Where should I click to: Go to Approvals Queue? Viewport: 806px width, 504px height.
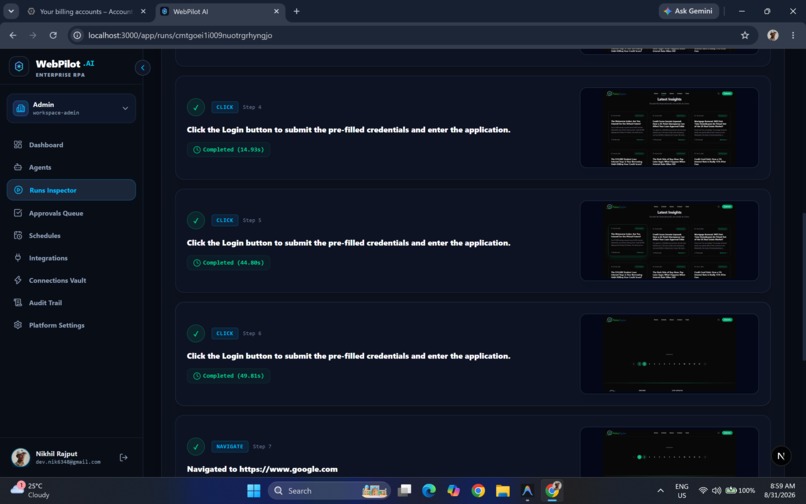coord(71,213)
